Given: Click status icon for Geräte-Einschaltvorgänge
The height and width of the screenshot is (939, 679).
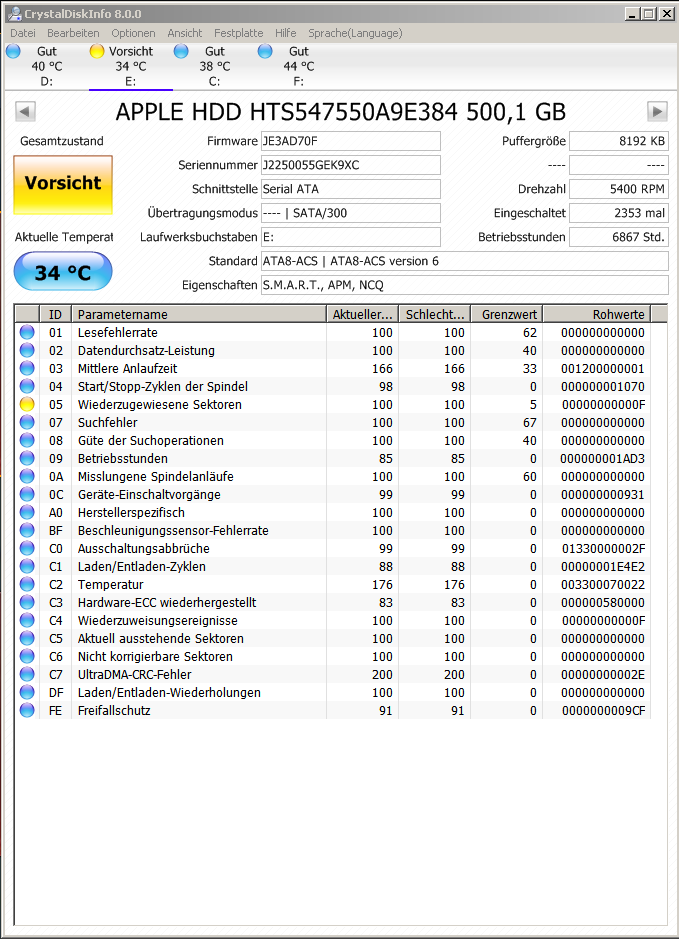Looking at the screenshot, I should coord(27,494).
